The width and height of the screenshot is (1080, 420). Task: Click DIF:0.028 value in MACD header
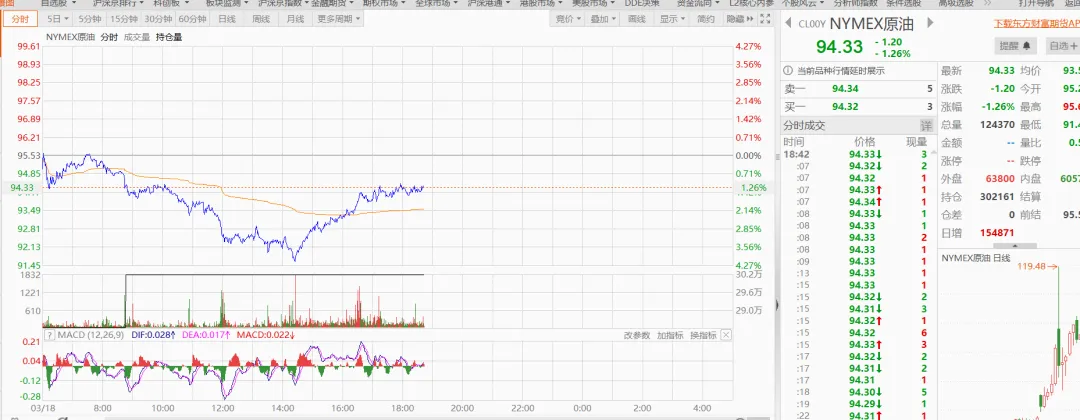pyautogui.click(x=151, y=335)
